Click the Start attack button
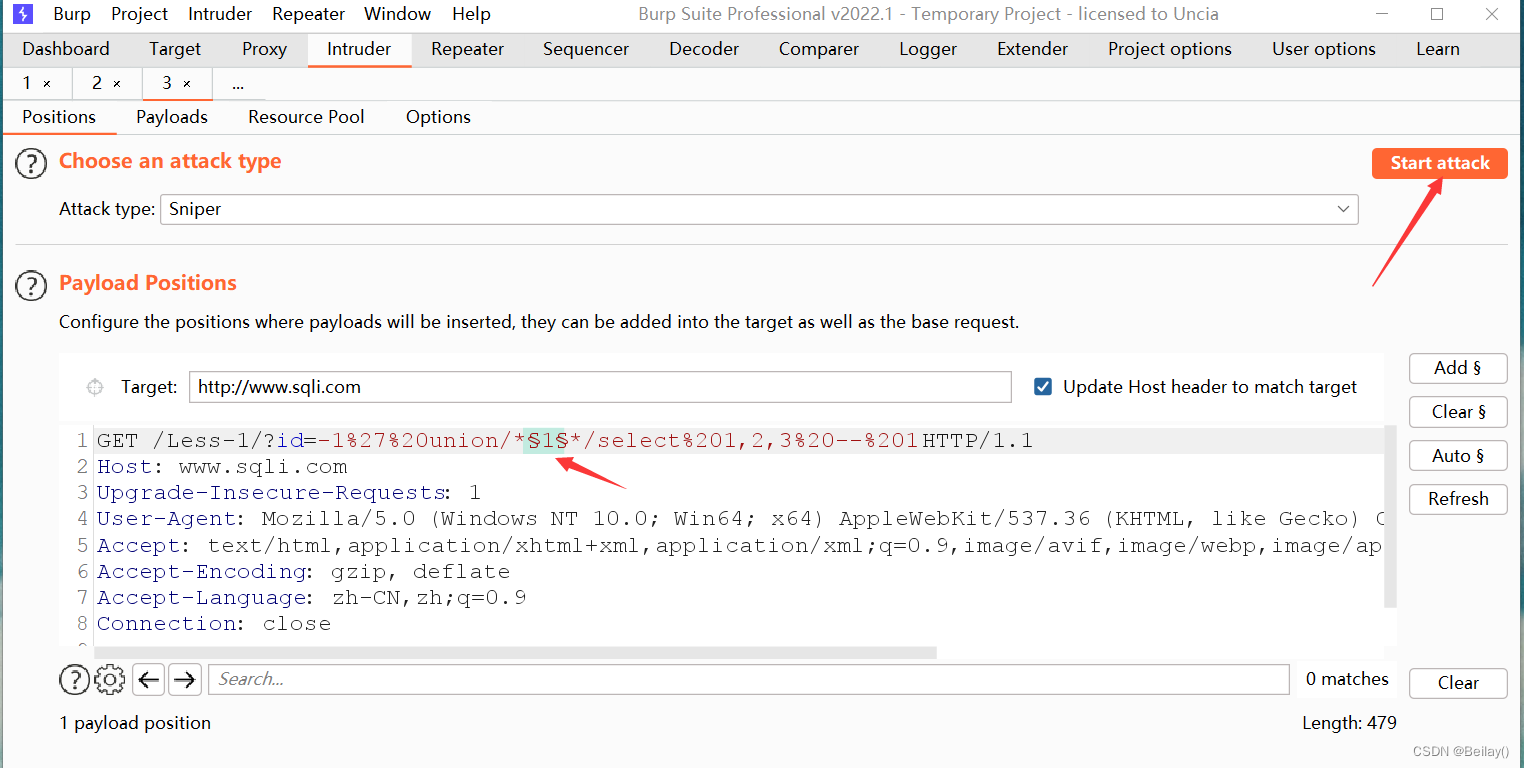The height and width of the screenshot is (768, 1524). 1440,163
